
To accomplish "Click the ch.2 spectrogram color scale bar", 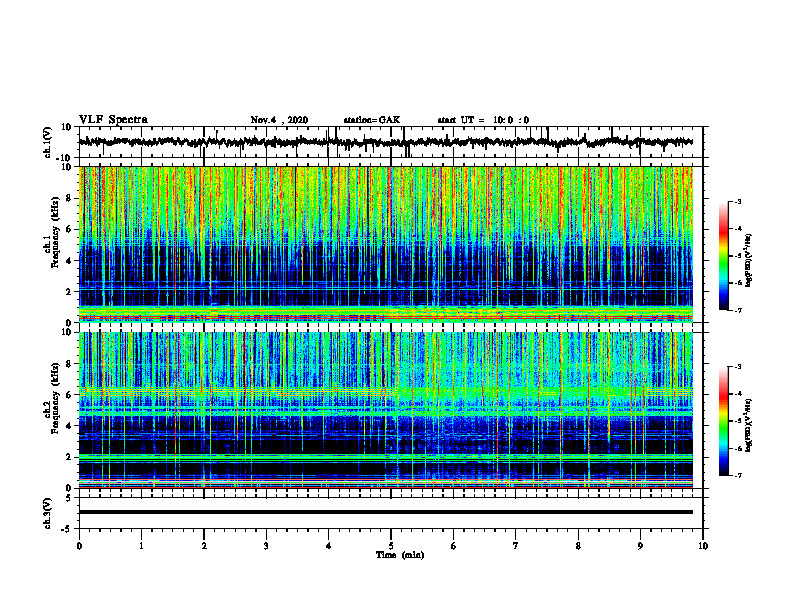I will click(x=723, y=421).
